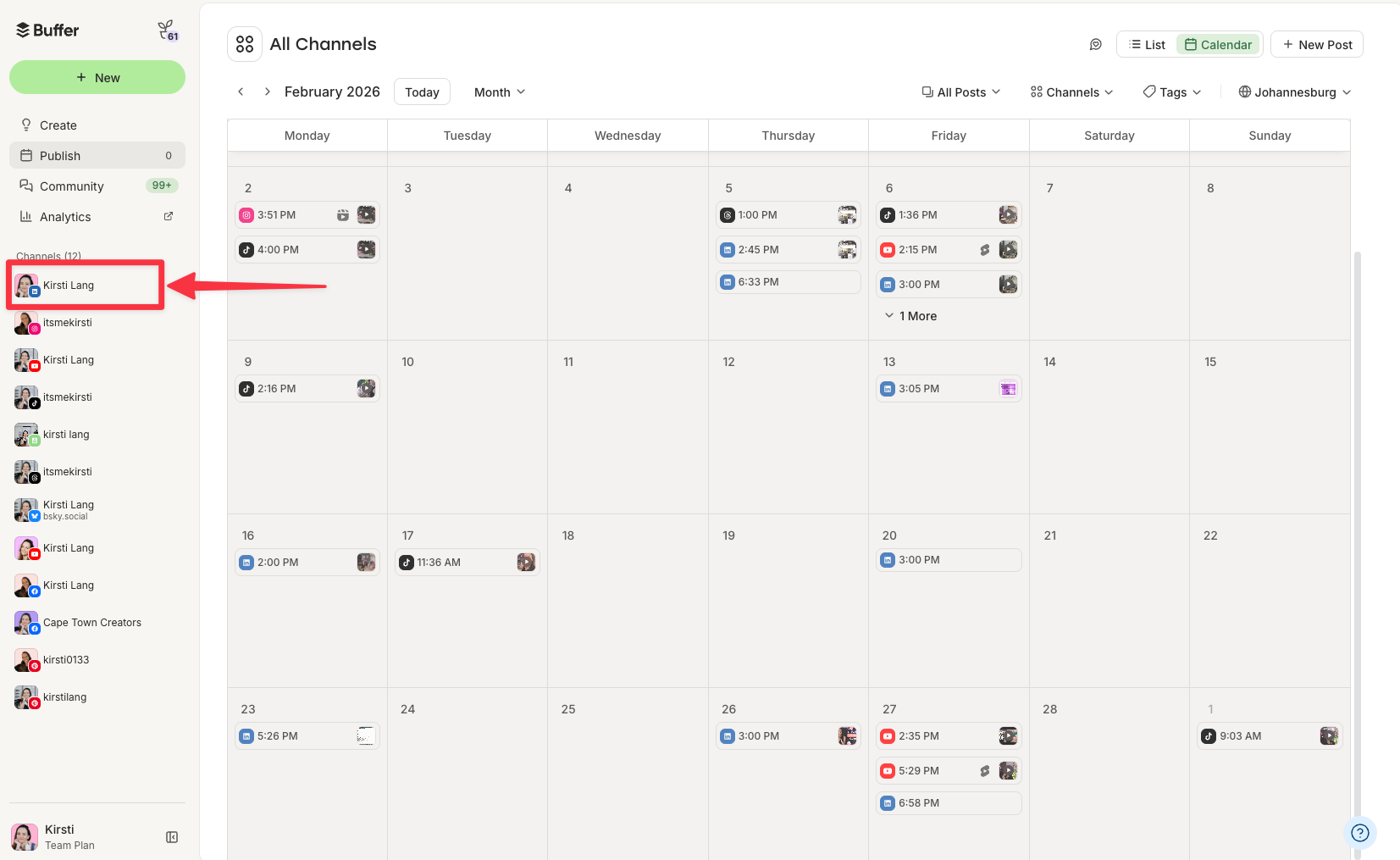Click the streak plant icon showing 61
The height and width of the screenshot is (860, 1400).
click(167, 29)
